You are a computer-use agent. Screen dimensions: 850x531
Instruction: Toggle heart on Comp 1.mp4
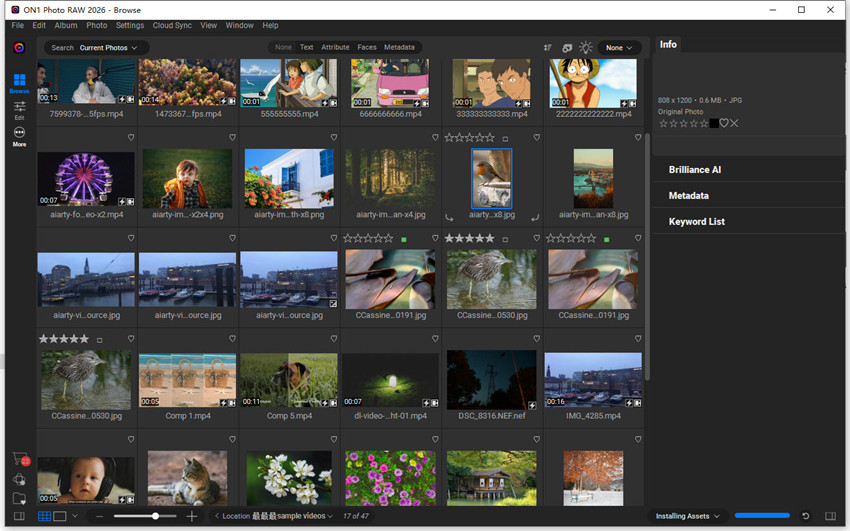[232, 339]
